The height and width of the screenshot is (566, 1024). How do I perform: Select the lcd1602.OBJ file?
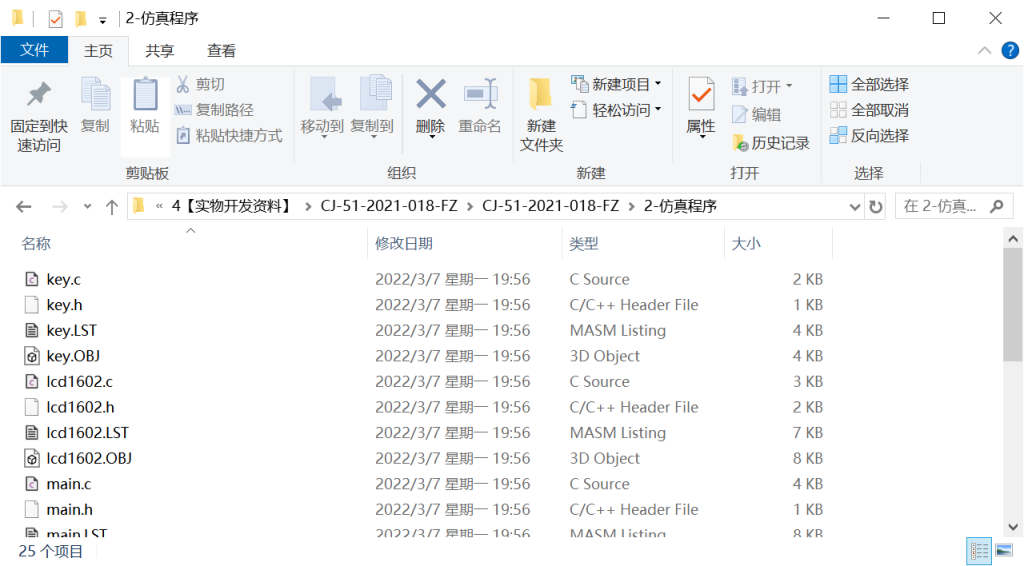pyautogui.click(x=89, y=458)
